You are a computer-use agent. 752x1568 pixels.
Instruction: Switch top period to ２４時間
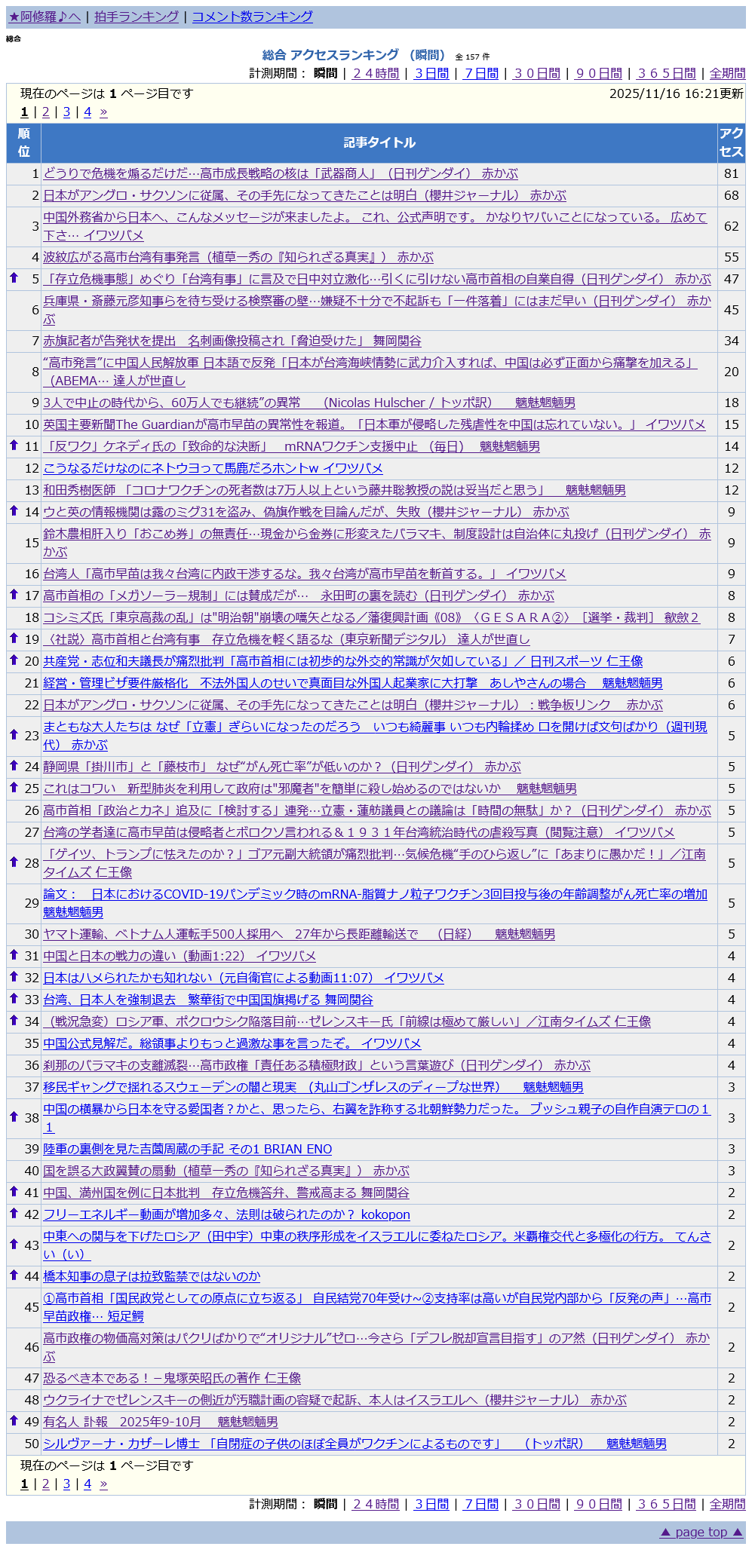point(376,73)
